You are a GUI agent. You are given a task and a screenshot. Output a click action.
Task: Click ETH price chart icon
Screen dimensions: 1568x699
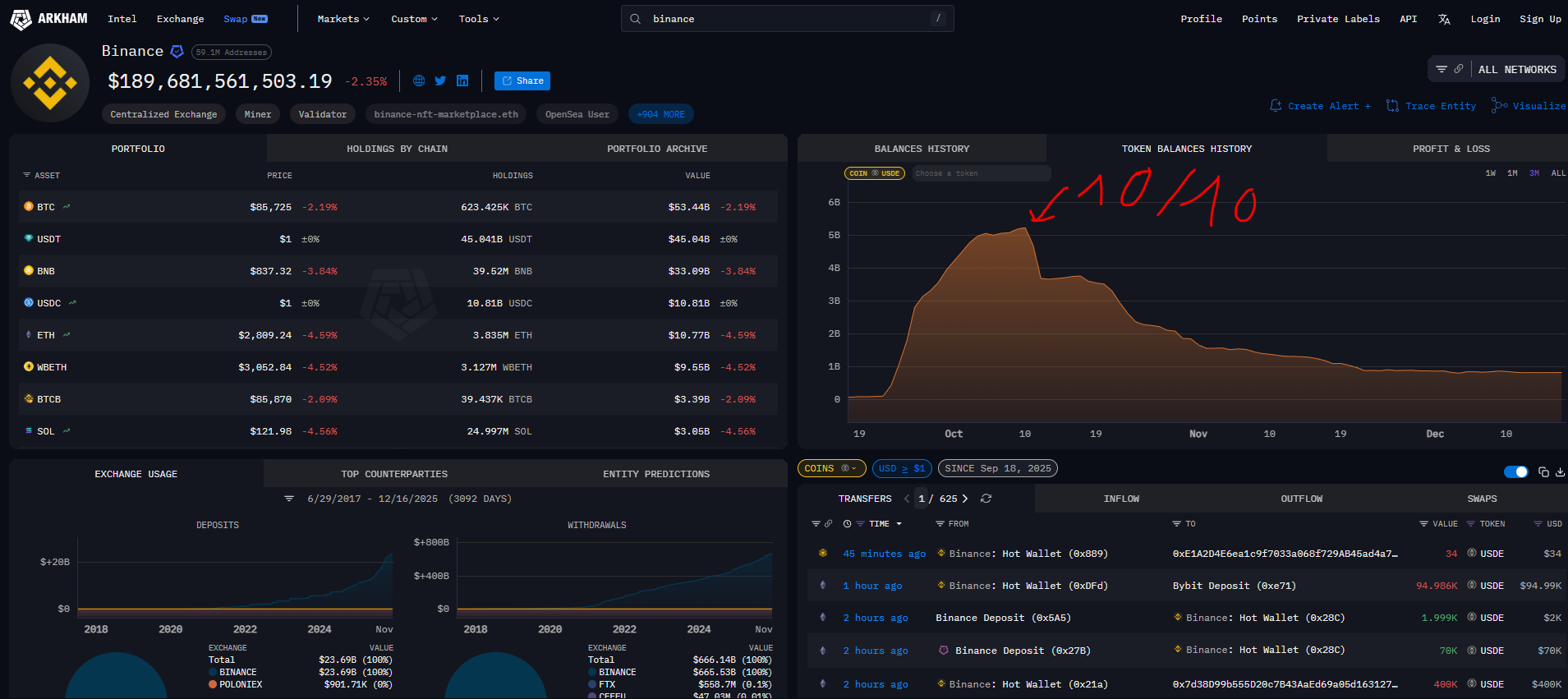[67, 335]
